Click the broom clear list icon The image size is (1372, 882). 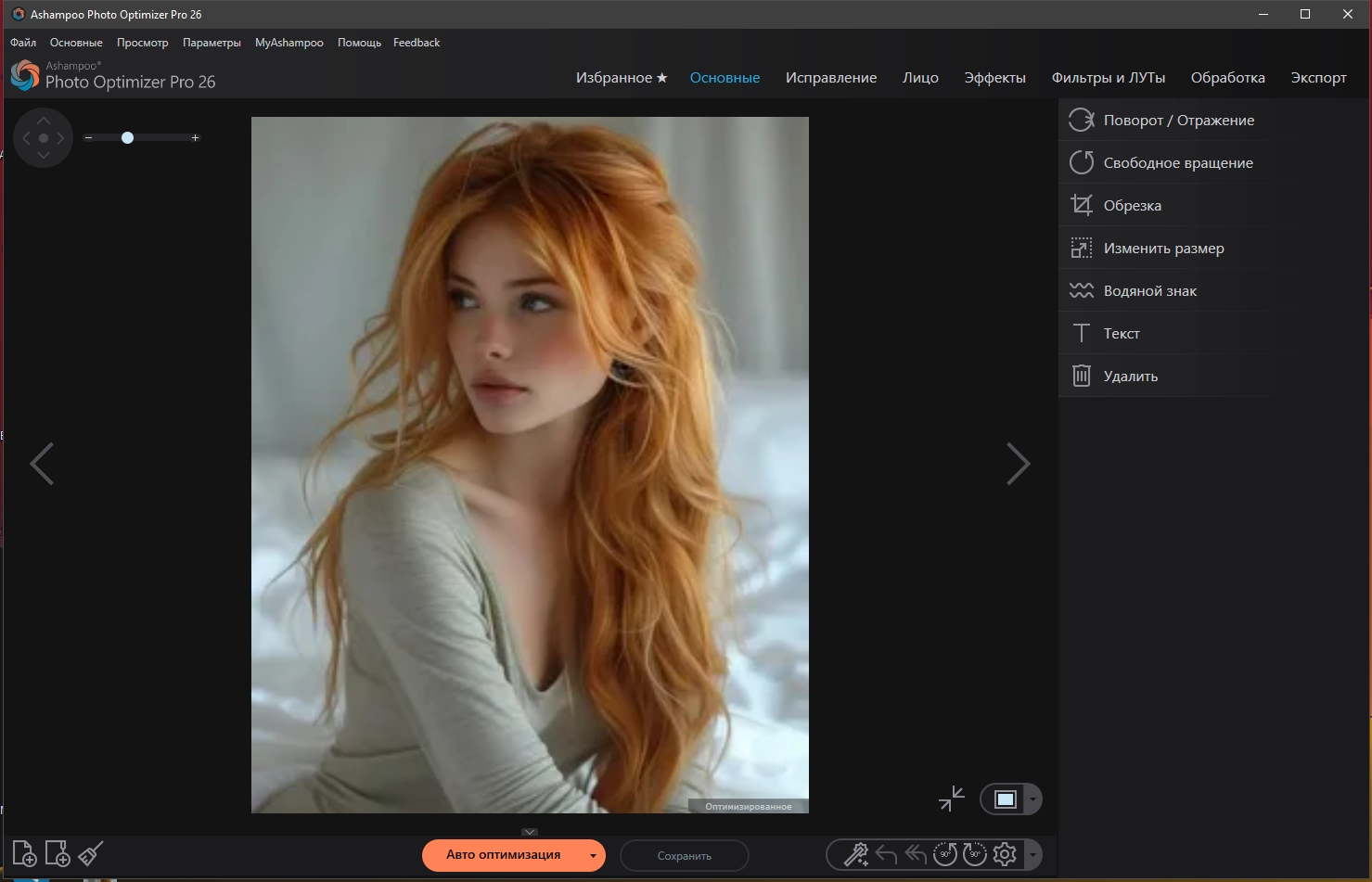point(91,853)
